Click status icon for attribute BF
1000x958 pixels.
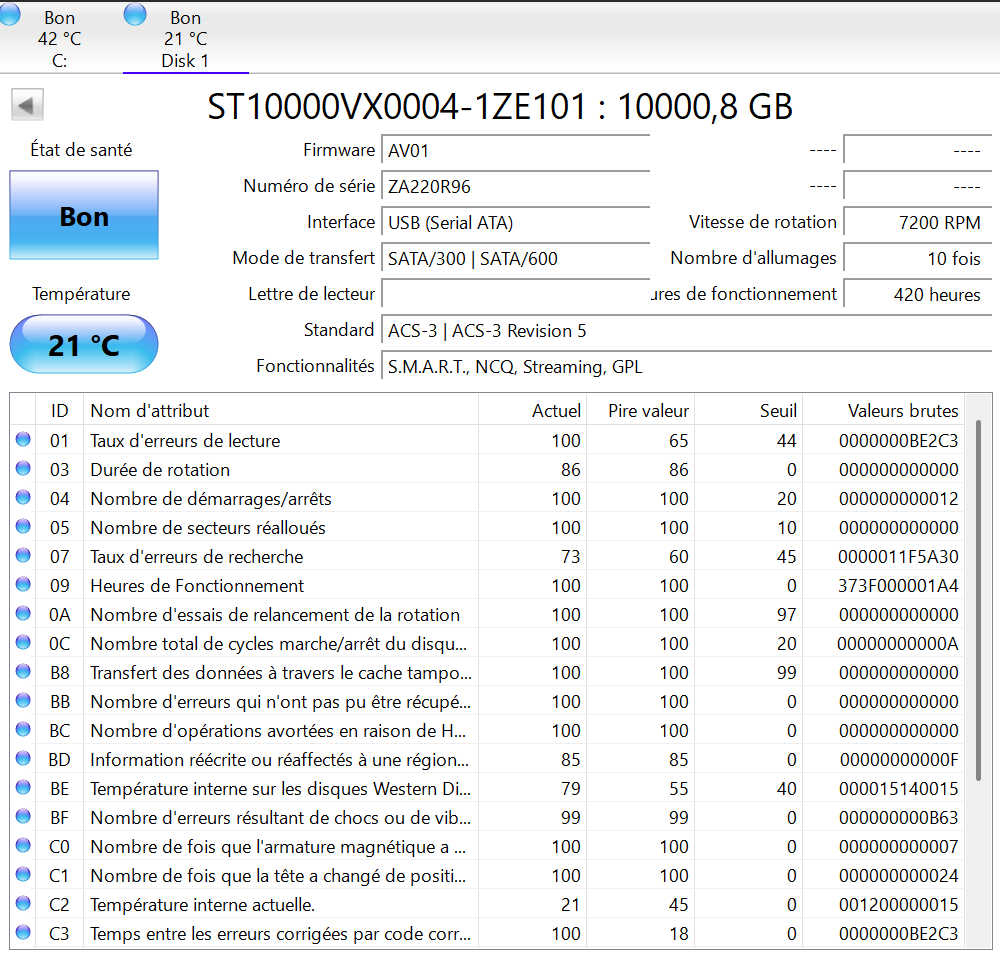tap(23, 817)
